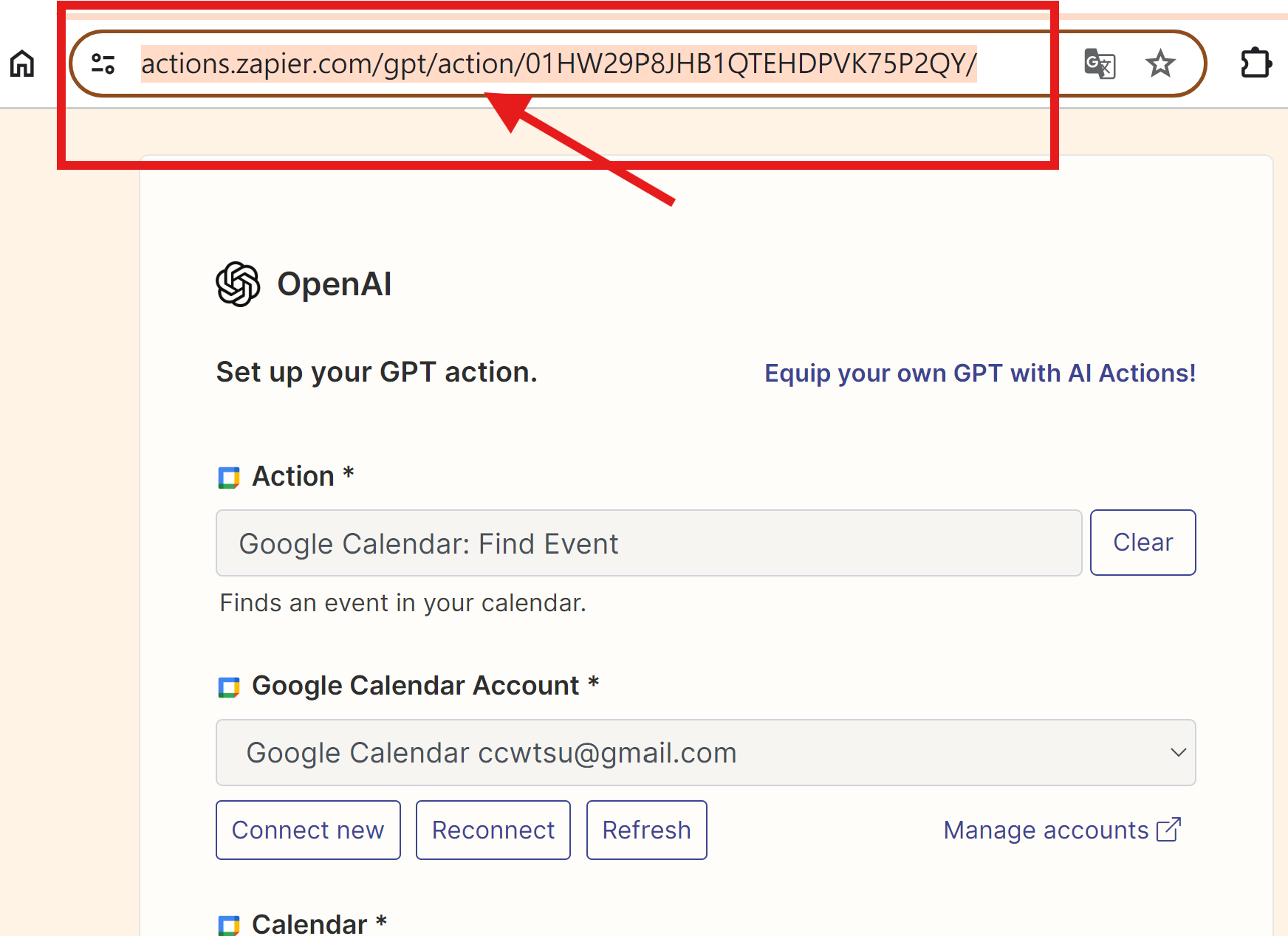Viewport: 1288px width, 936px height.
Task: Click the 'Google Calendar Account *' label
Action: [425, 686]
